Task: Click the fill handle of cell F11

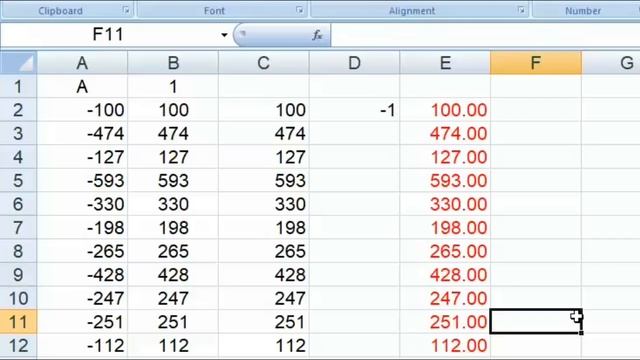Action: click(x=581, y=333)
